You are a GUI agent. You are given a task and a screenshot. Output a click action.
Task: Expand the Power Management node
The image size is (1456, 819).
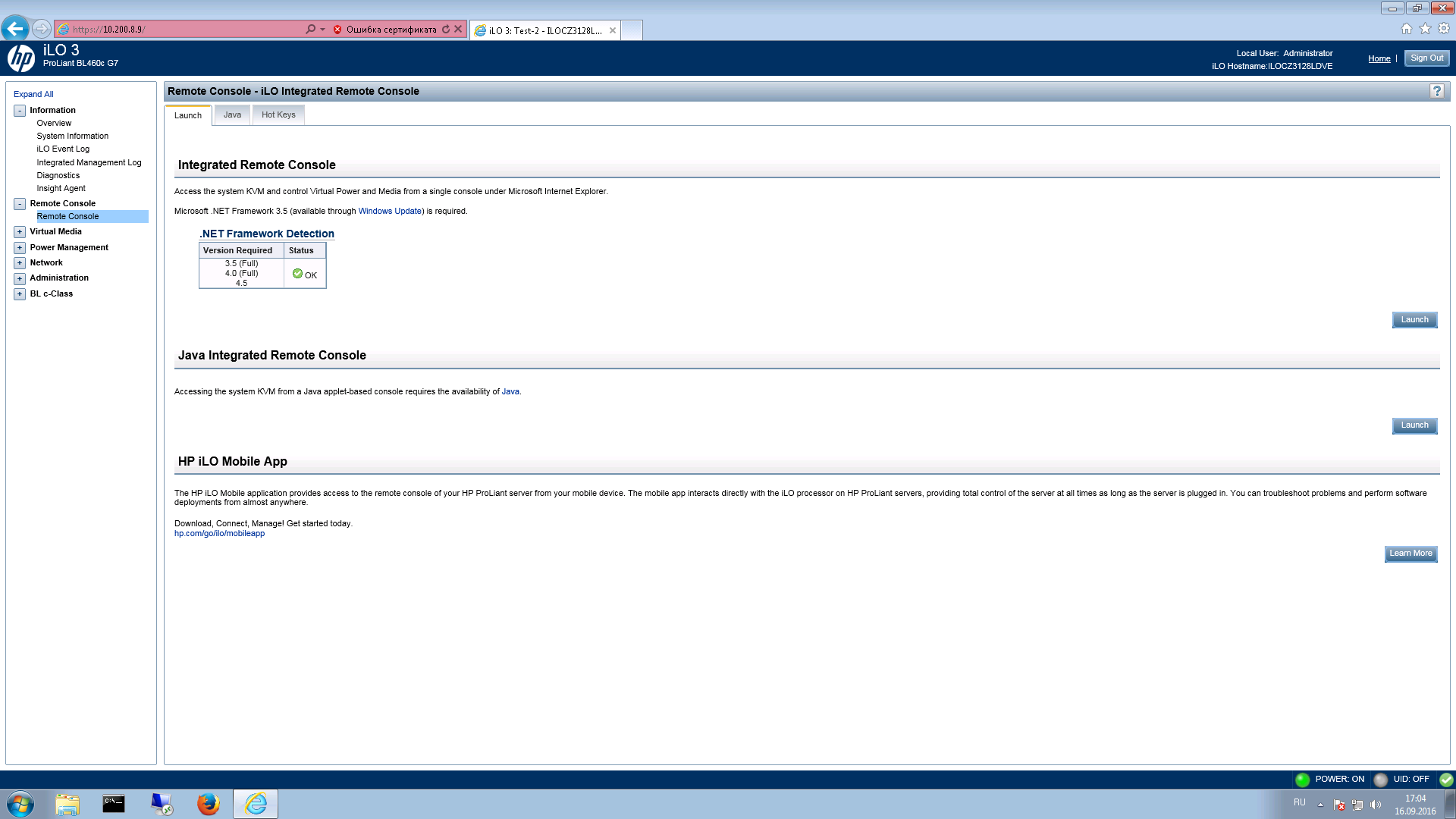tap(20, 248)
